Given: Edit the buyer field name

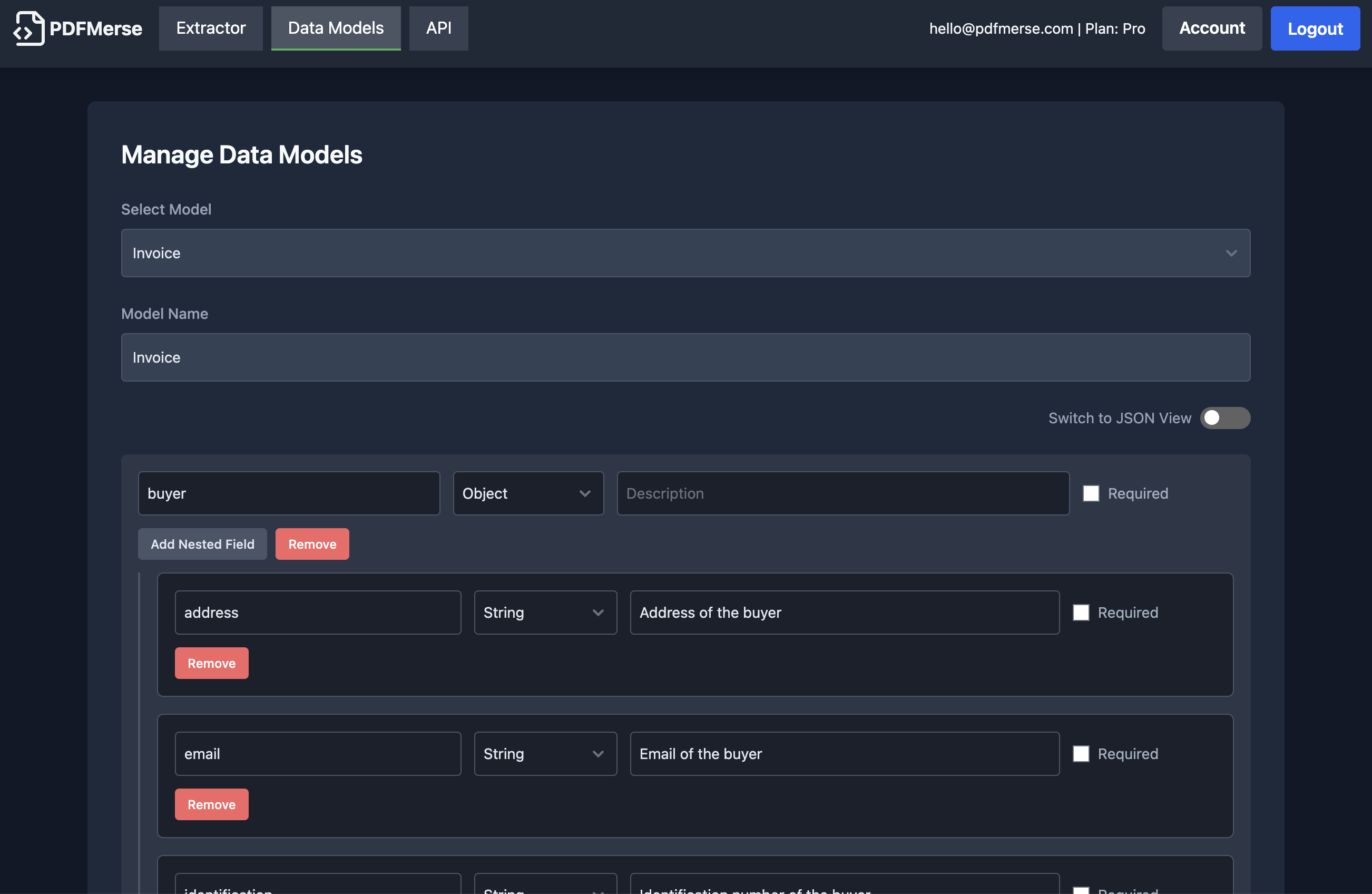Looking at the screenshot, I should pos(288,494).
